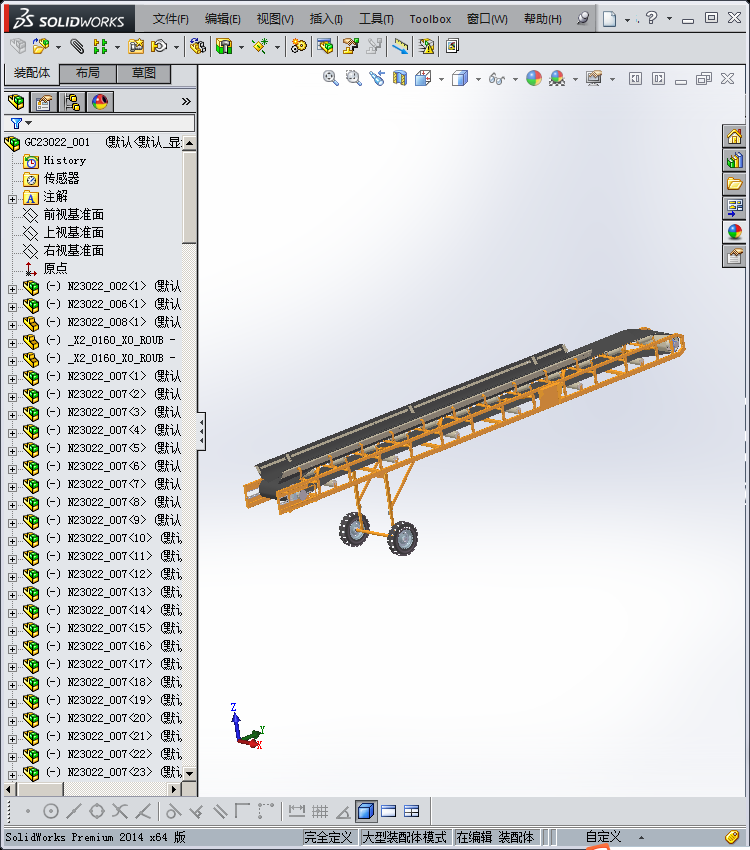Select the 原点 origin item
The height and width of the screenshot is (850, 750).
[x=55, y=268]
